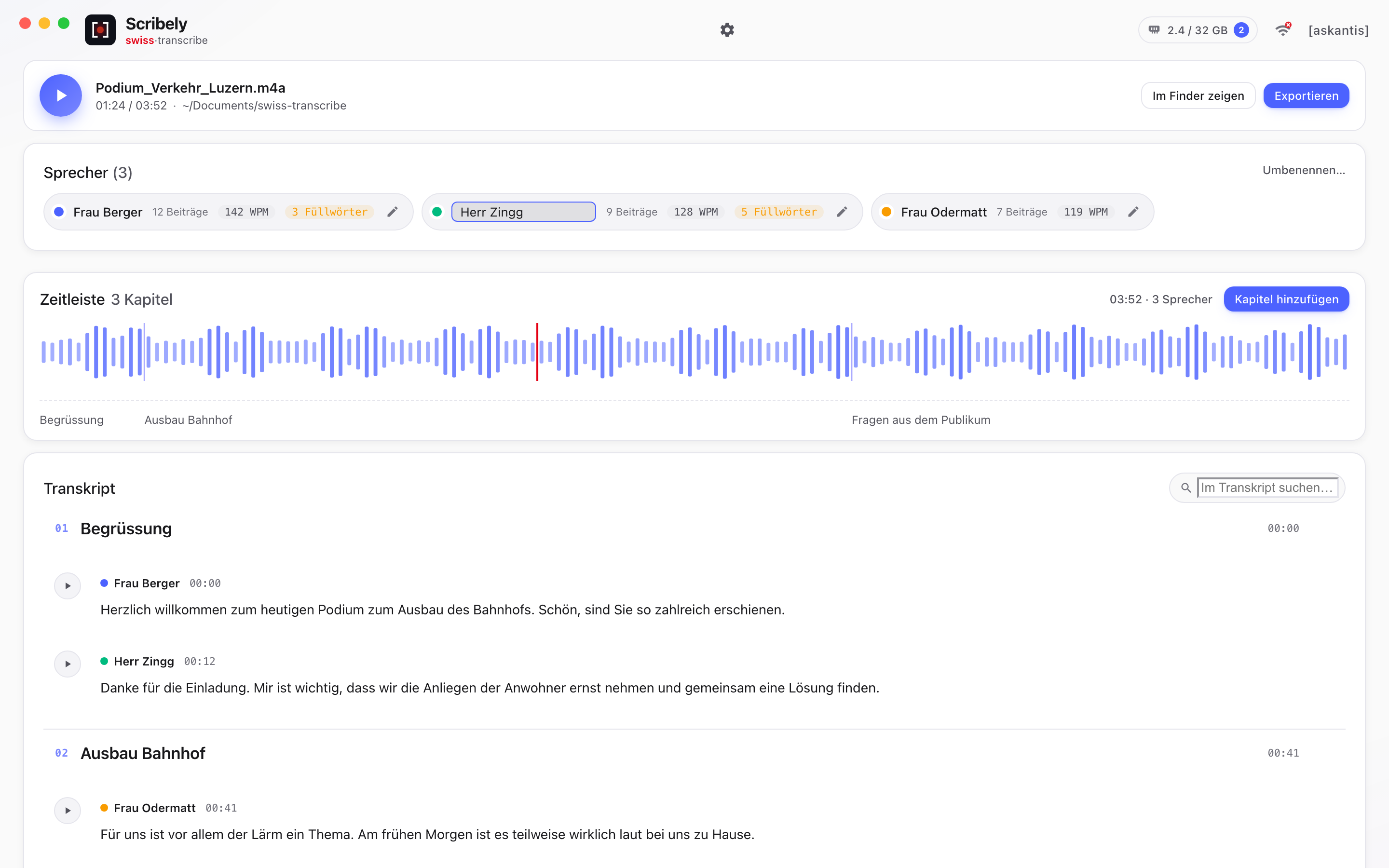Viewport: 1389px width, 868px height.
Task: Click 119 WPM badge
Action: pos(1085,212)
